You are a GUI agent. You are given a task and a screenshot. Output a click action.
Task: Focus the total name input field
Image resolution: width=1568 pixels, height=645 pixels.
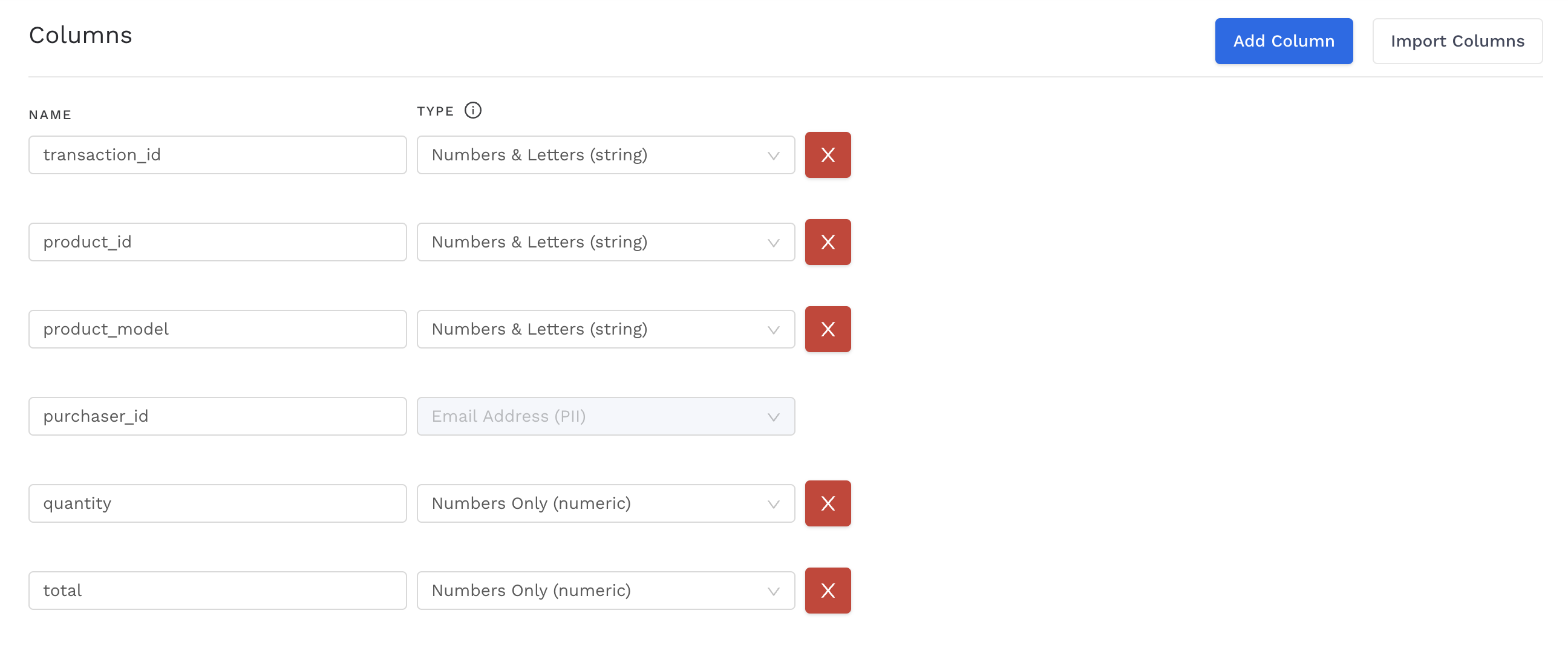click(217, 590)
